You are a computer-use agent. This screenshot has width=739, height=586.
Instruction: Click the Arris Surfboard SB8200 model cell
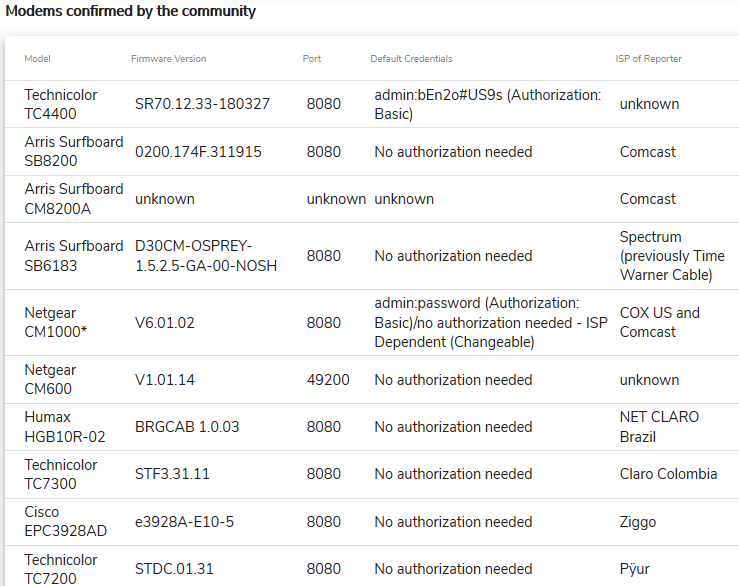click(74, 152)
